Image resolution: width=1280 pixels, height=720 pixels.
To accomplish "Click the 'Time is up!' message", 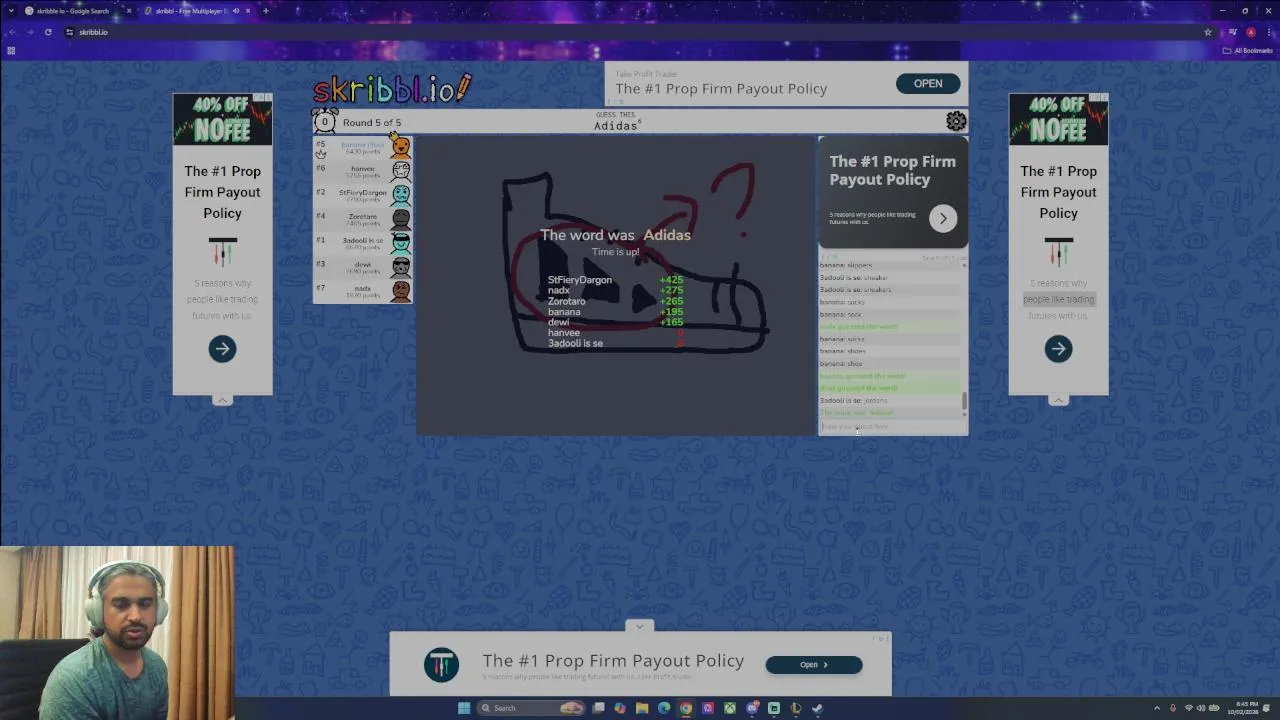I will click(615, 252).
